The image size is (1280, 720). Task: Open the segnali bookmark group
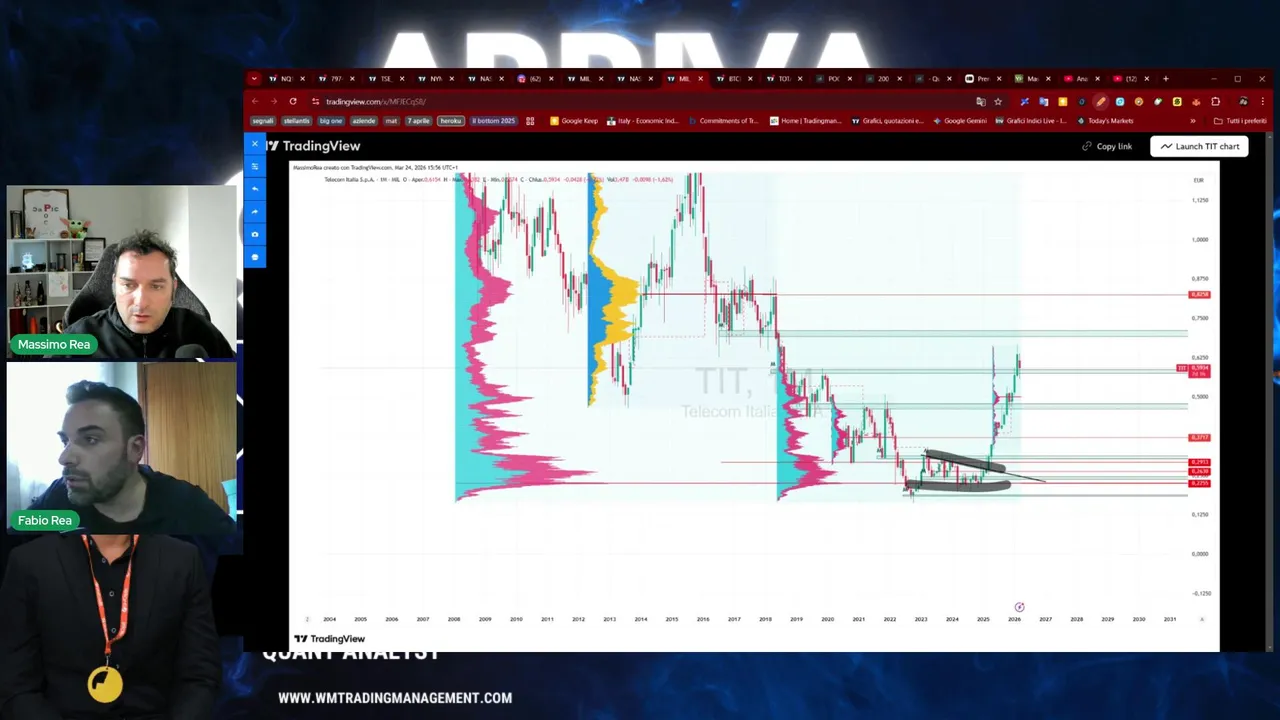263,121
